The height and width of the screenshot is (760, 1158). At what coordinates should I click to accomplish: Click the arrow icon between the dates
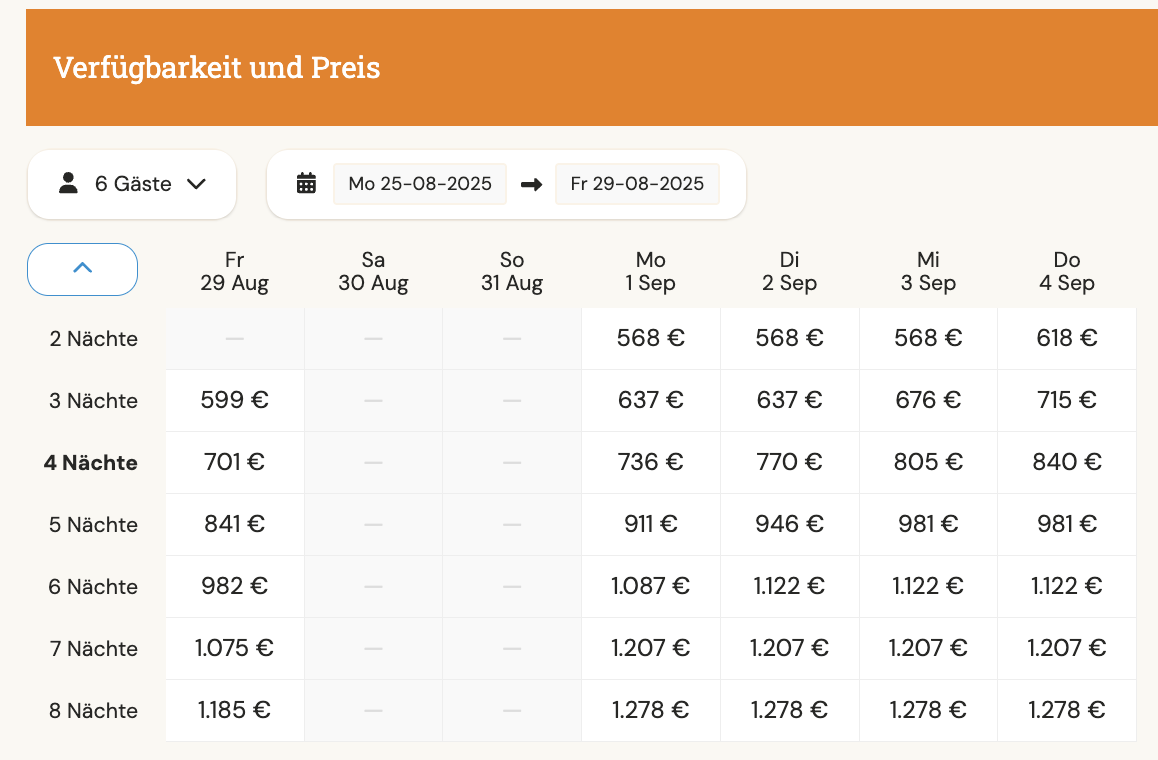531,184
